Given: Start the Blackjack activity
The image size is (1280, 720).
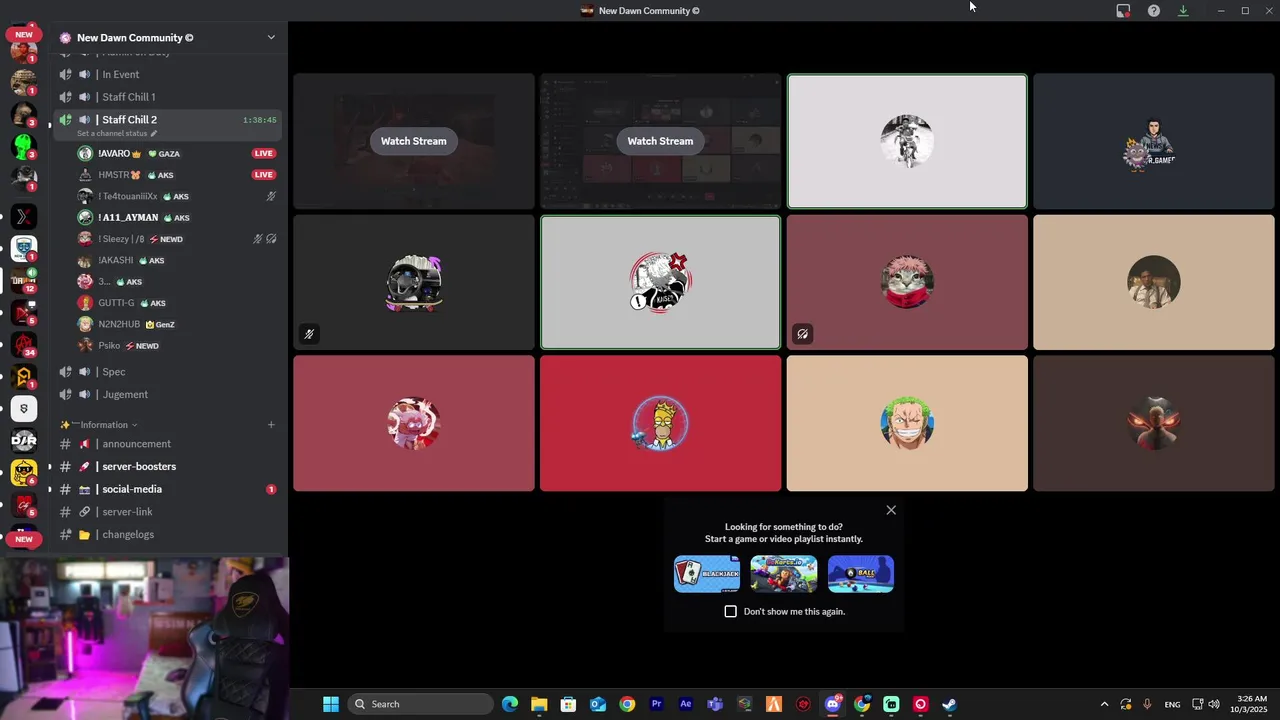Looking at the screenshot, I should tap(707, 574).
